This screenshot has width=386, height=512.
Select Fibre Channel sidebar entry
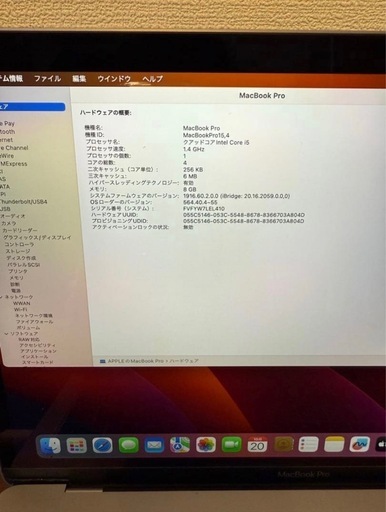[x=14, y=148]
